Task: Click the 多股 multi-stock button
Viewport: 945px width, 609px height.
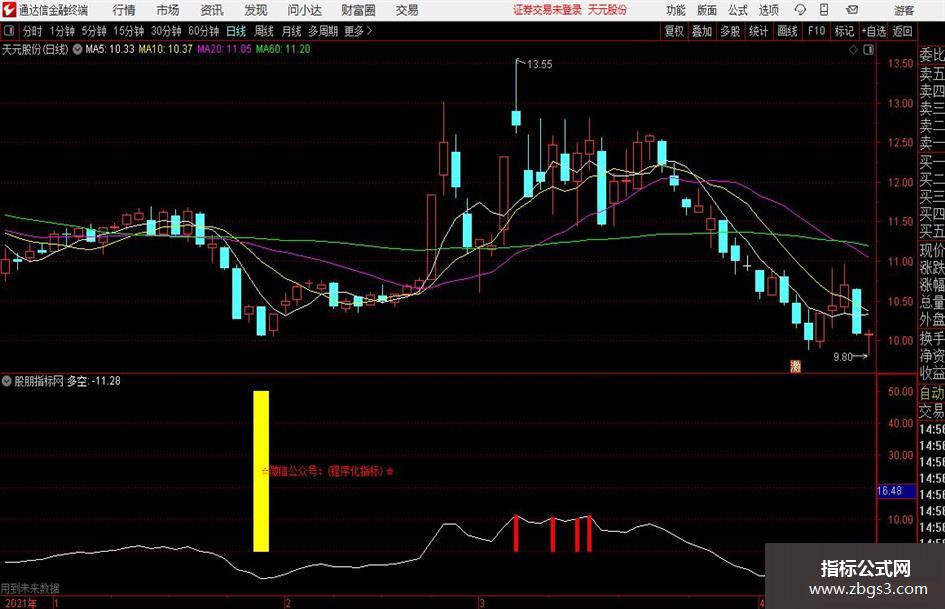Action: pos(730,31)
